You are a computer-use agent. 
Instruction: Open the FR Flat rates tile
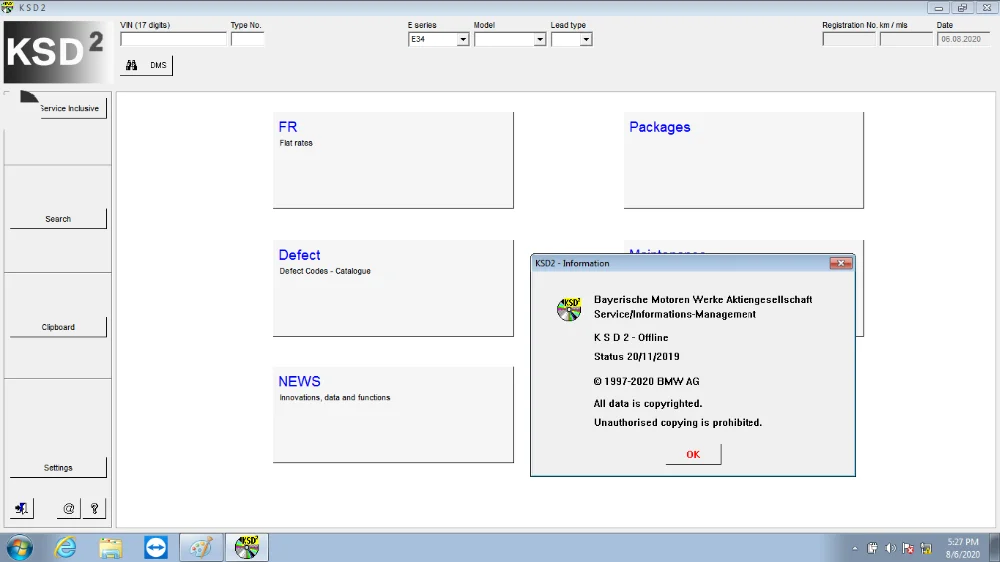(393, 160)
